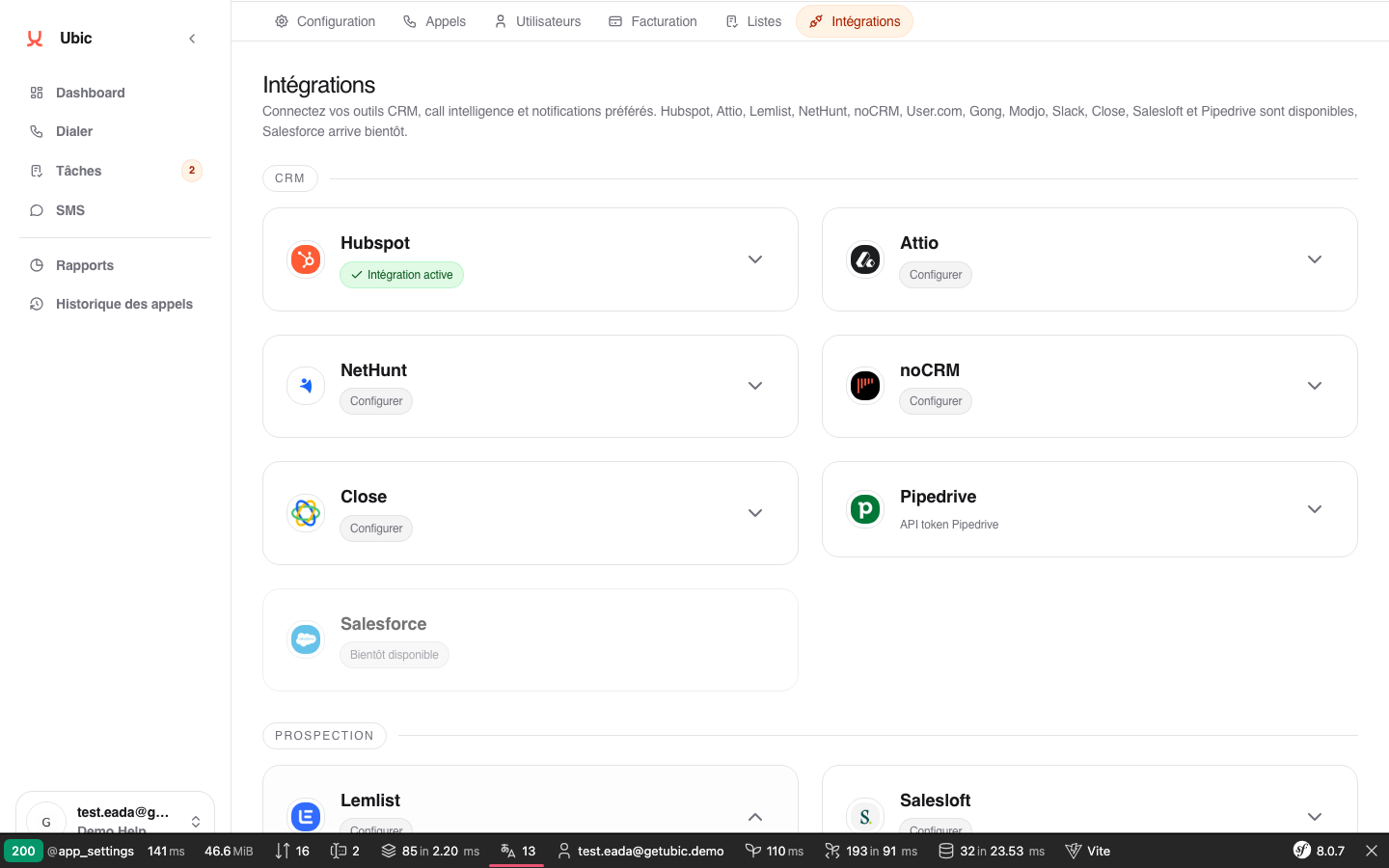Open the database queries panel in the toolbar
Screen dimensions: 1389x868
tap(992, 851)
